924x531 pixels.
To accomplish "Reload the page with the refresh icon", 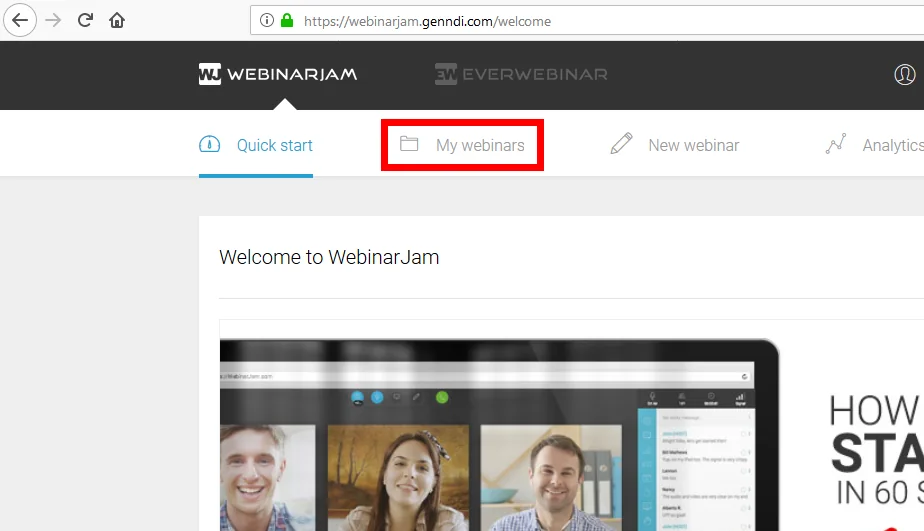I will (85, 20).
